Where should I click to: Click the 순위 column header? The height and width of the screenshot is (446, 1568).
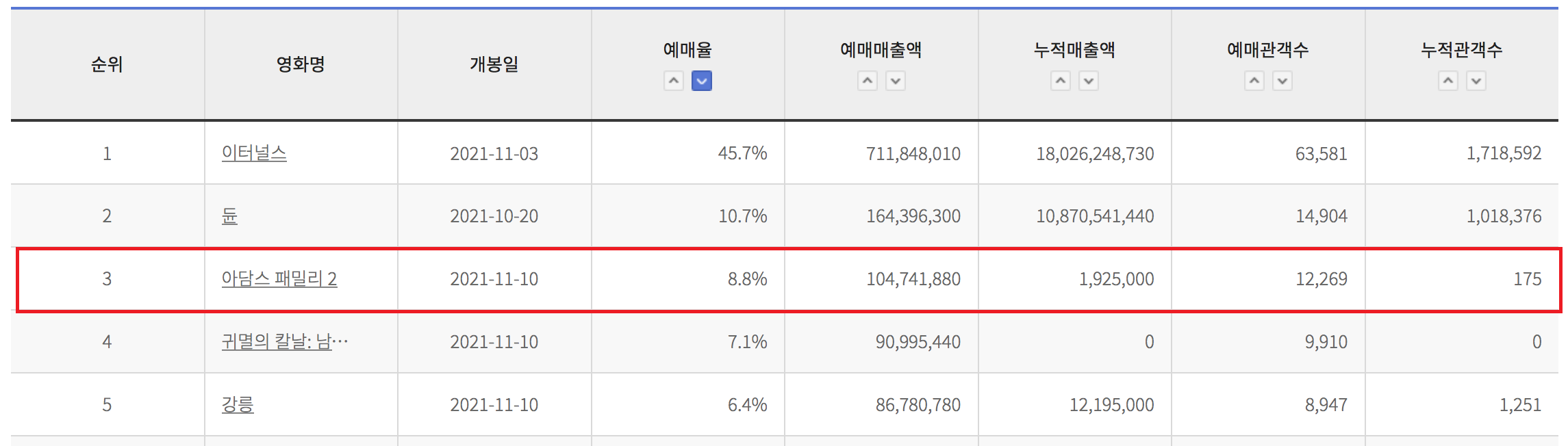pyautogui.click(x=108, y=64)
